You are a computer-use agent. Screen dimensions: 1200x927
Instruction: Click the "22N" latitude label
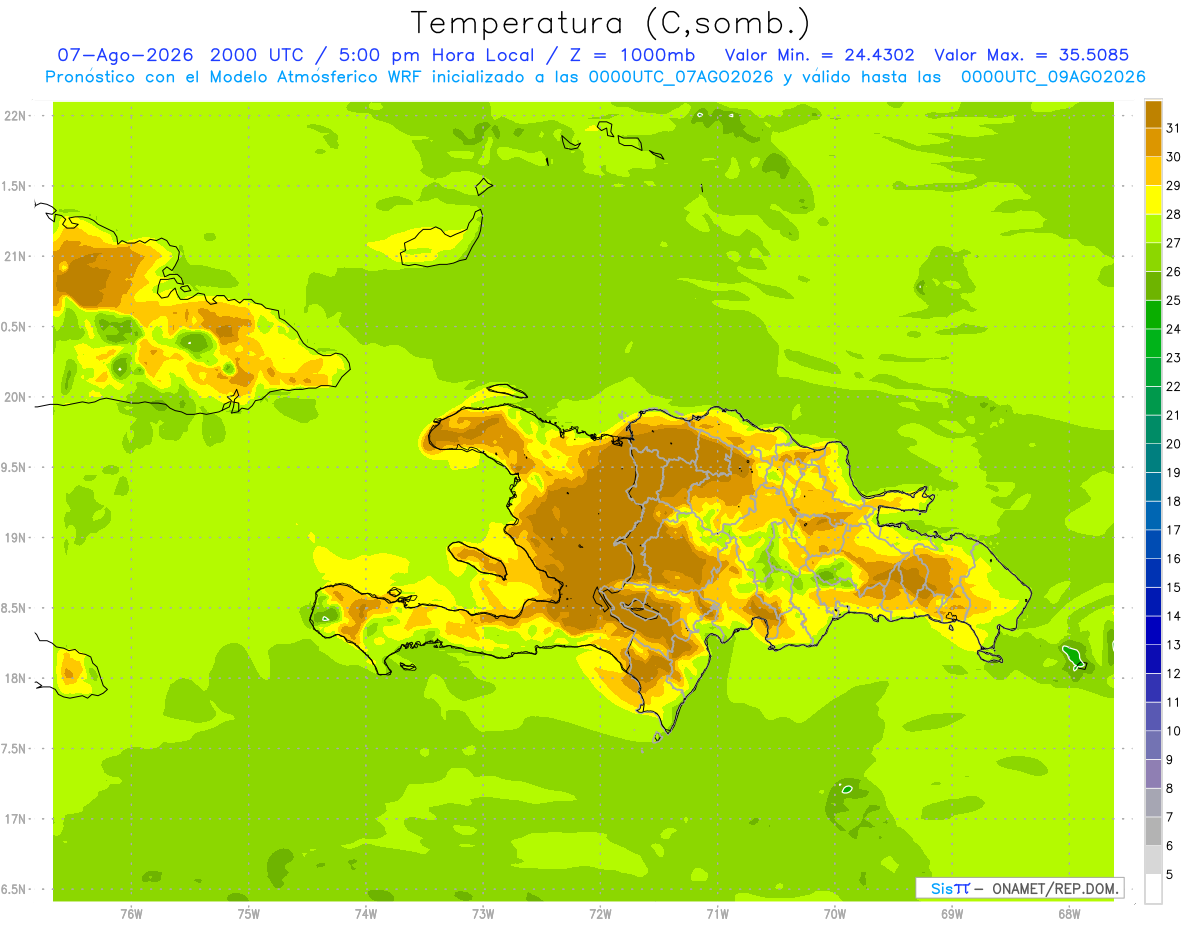coord(16,116)
